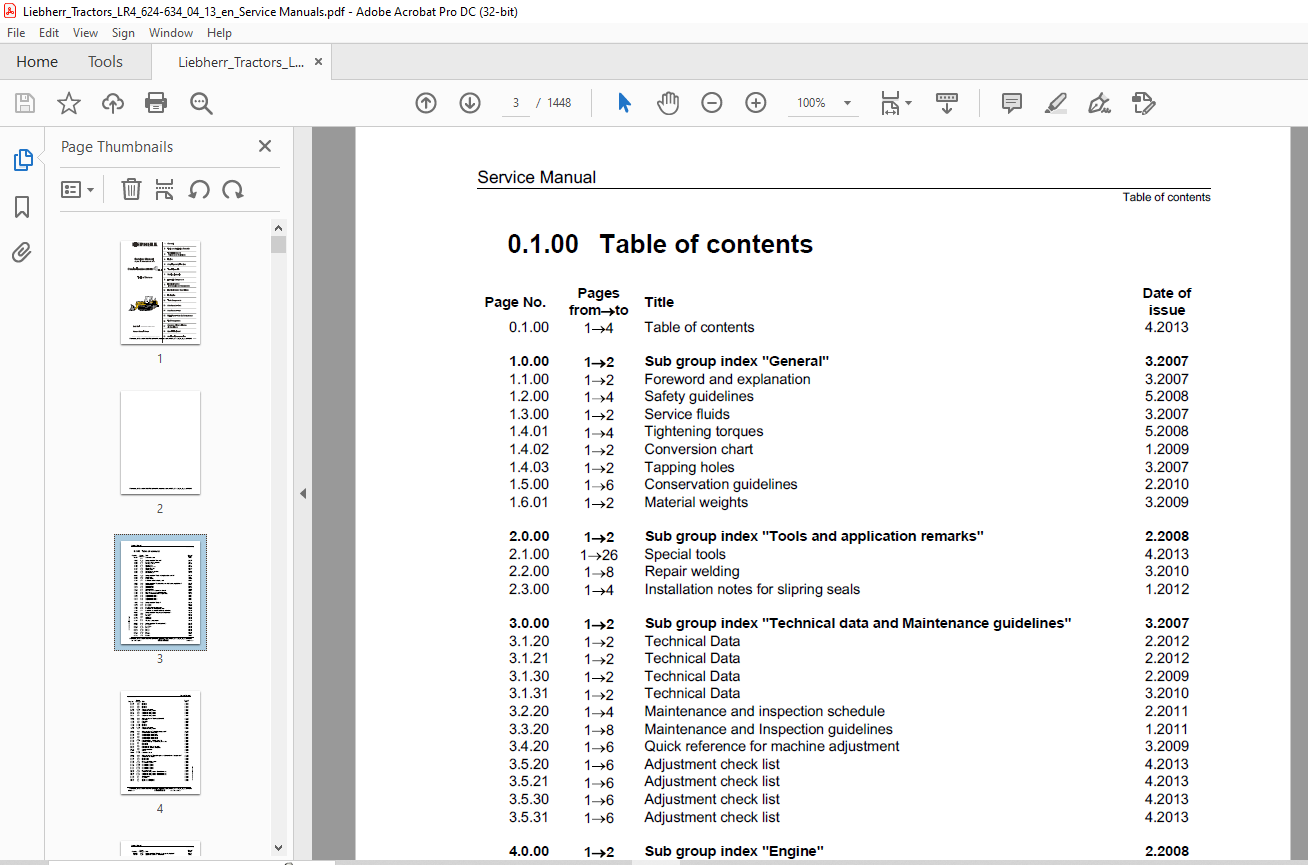
Task: Close the Page Thumbnails panel
Action: (265, 146)
